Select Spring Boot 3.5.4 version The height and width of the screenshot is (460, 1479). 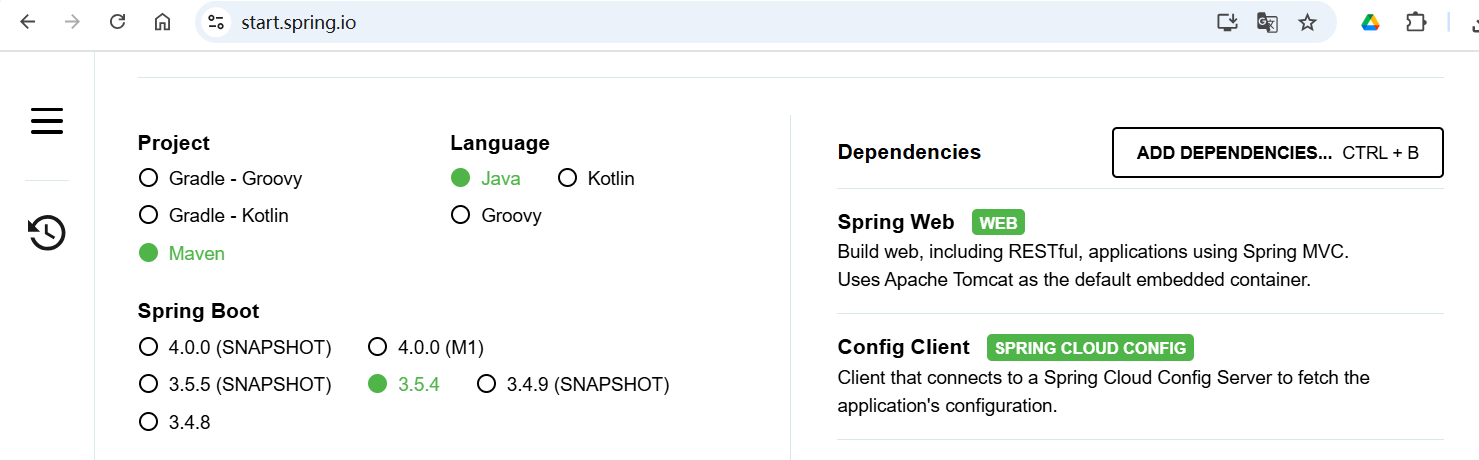tap(404, 384)
